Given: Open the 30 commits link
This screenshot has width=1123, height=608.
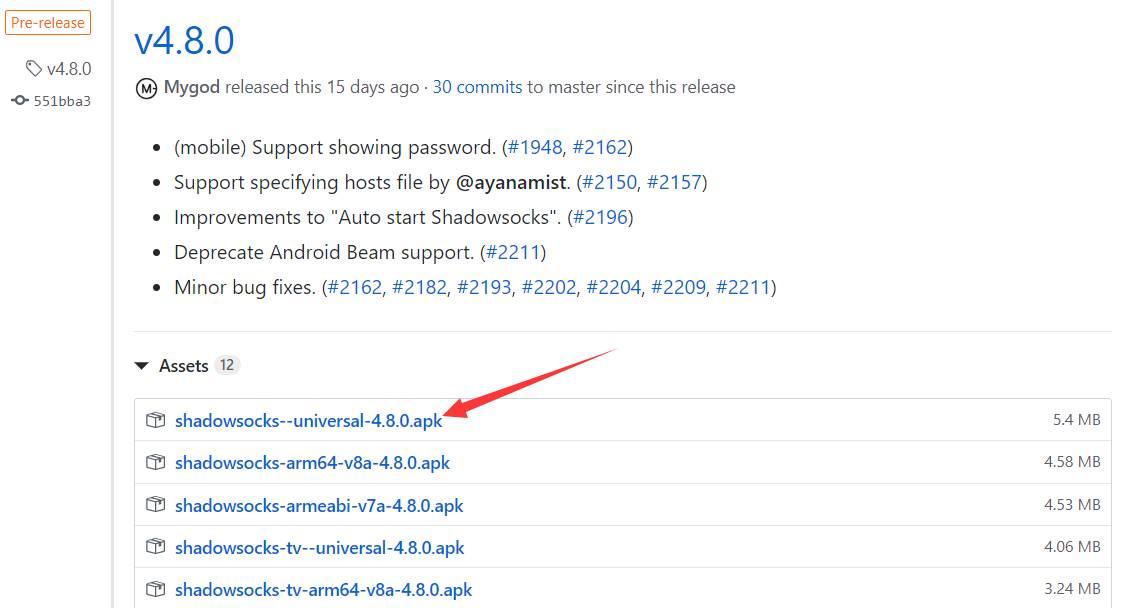Looking at the screenshot, I should [x=477, y=87].
